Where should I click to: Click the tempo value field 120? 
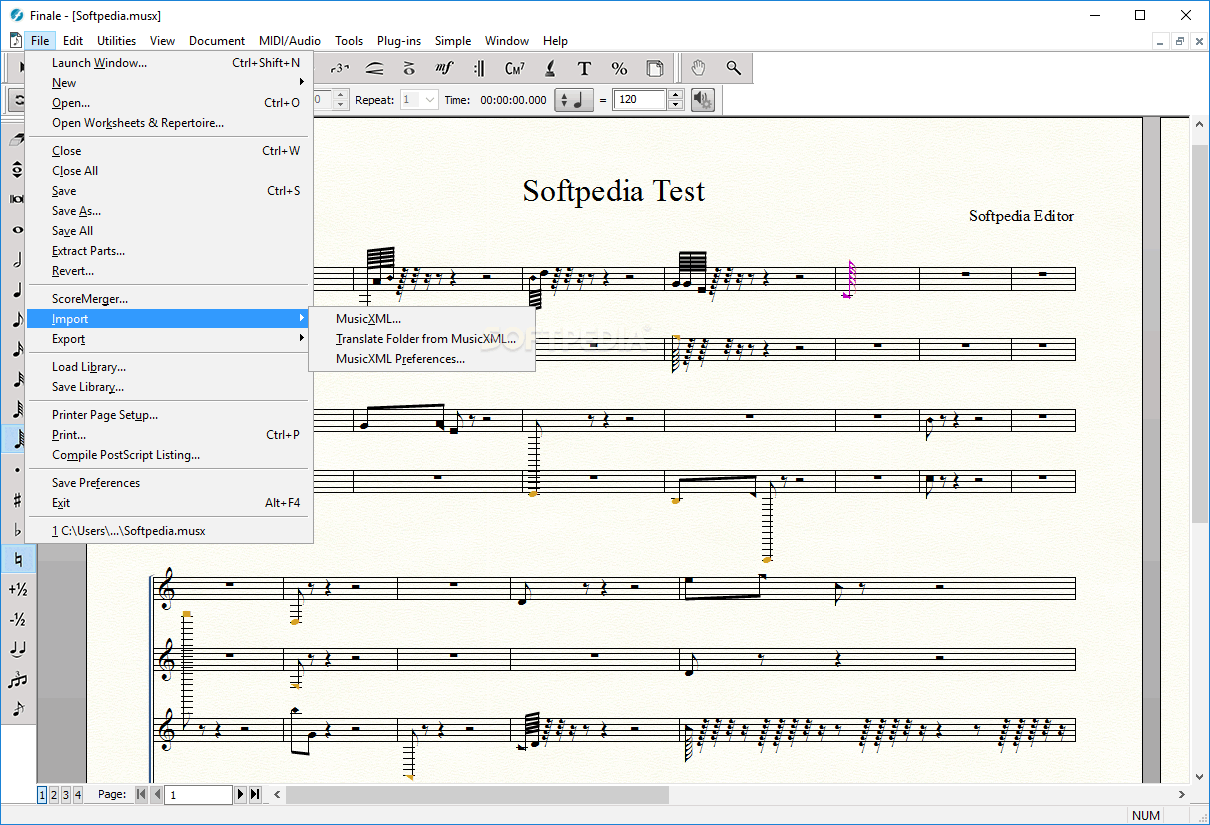tap(640, 100)
